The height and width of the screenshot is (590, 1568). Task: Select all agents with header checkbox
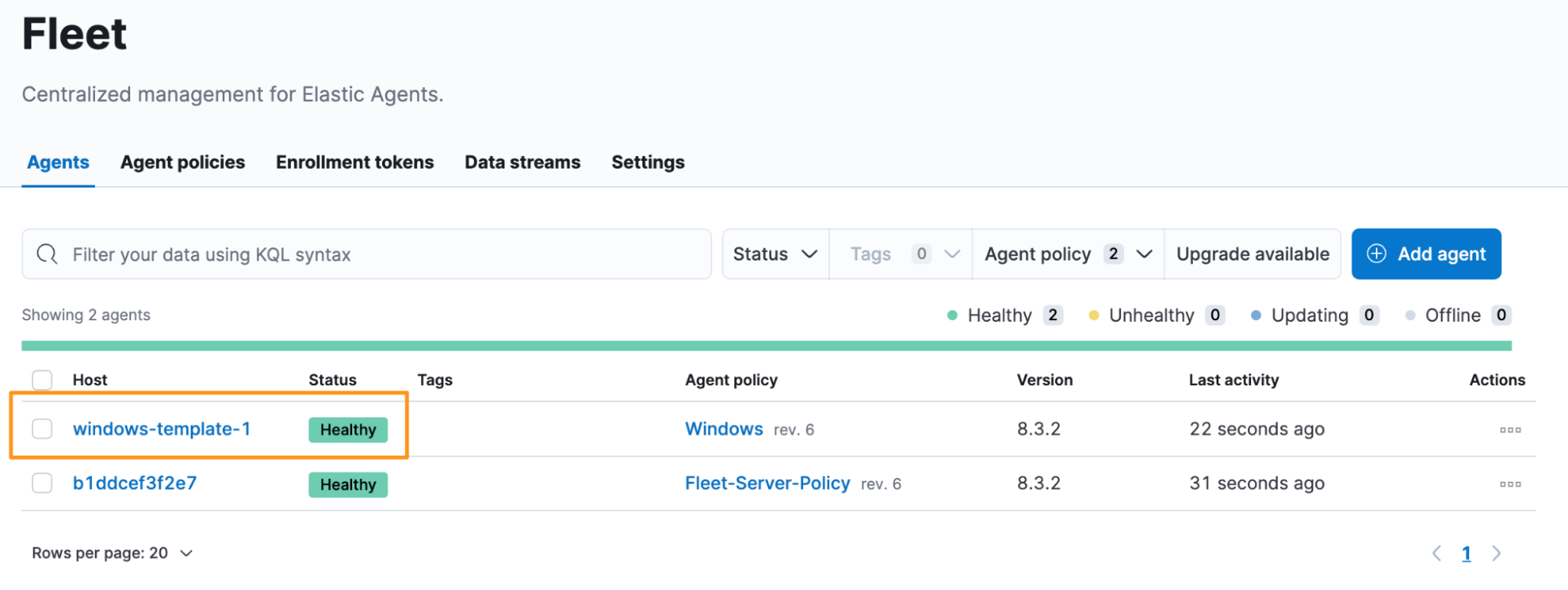click(x=42, y=380)
